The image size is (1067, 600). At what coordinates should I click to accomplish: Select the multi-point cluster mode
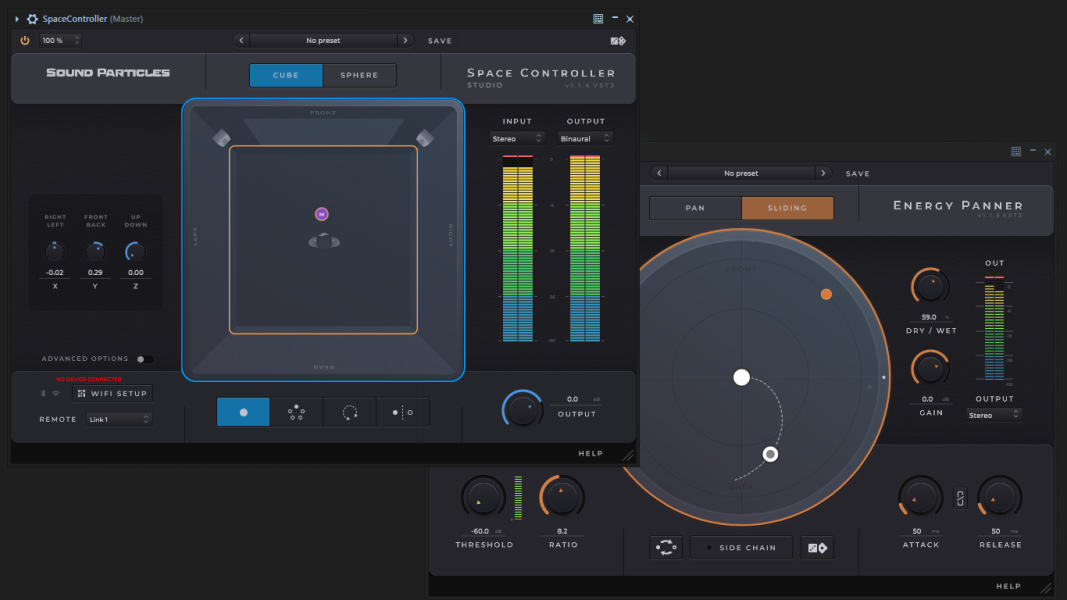pyautogui.click(x=296, y=412)
